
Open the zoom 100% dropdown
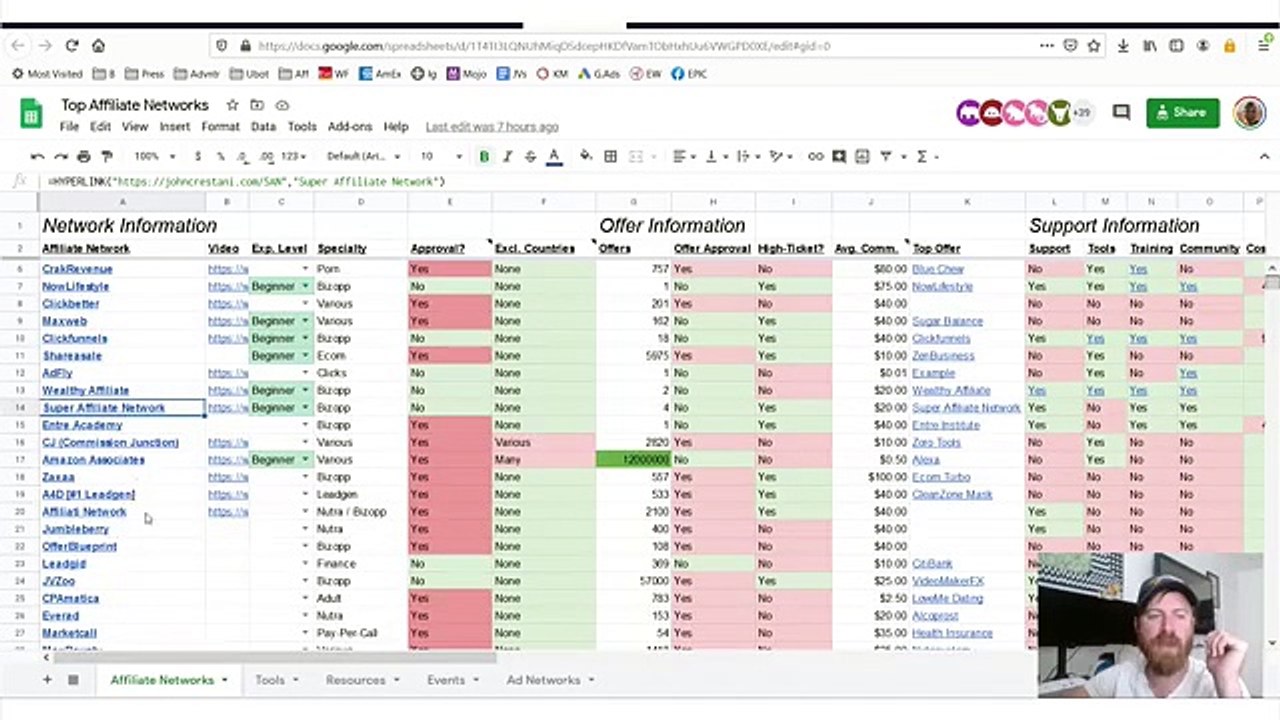(x=155, y=156)
